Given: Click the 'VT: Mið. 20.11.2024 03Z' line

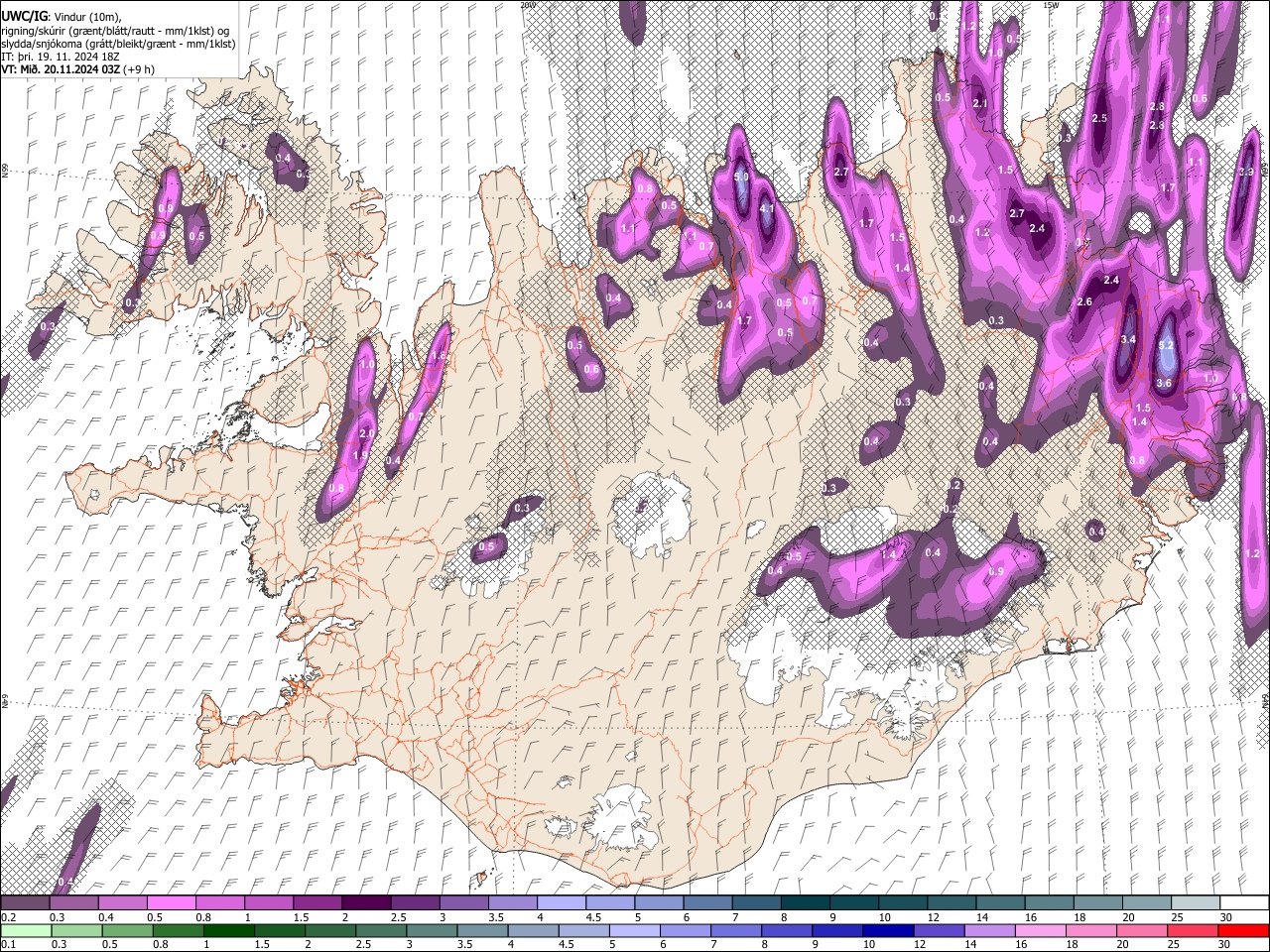Looking at the screenshot, I should (x=61, y=69).
